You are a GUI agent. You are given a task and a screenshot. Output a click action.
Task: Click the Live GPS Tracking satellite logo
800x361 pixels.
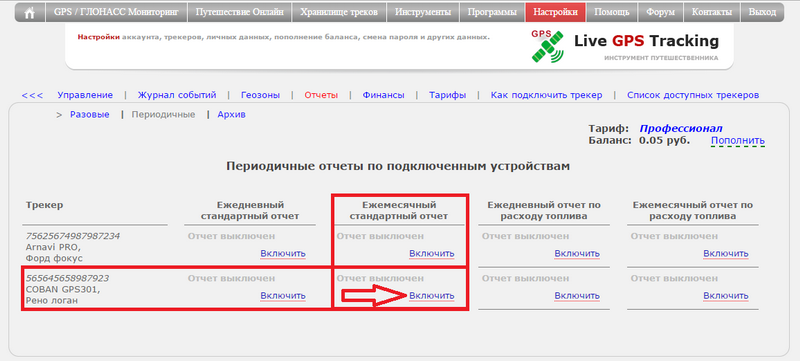[547, 46]
